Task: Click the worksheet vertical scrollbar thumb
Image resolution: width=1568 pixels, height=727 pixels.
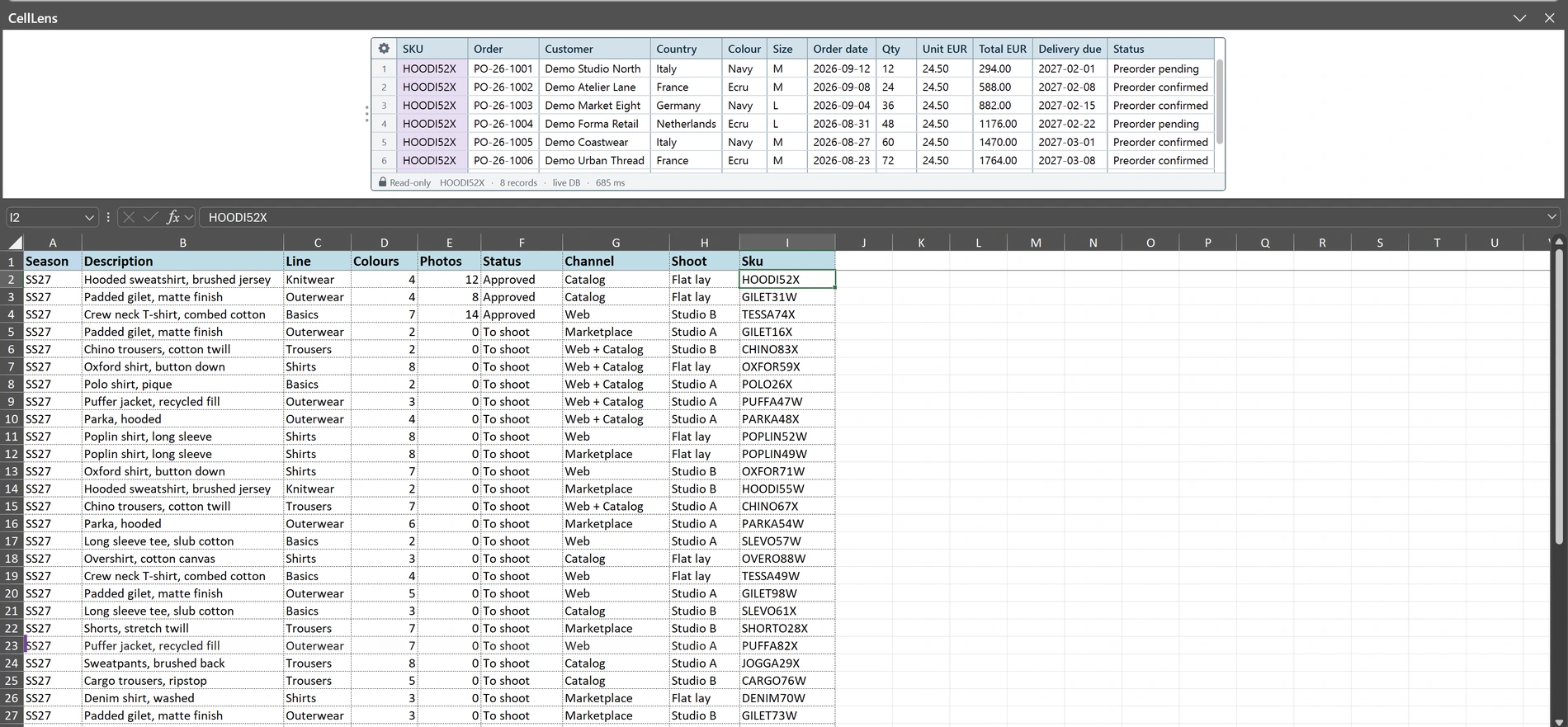Action: coord(1559,396)
